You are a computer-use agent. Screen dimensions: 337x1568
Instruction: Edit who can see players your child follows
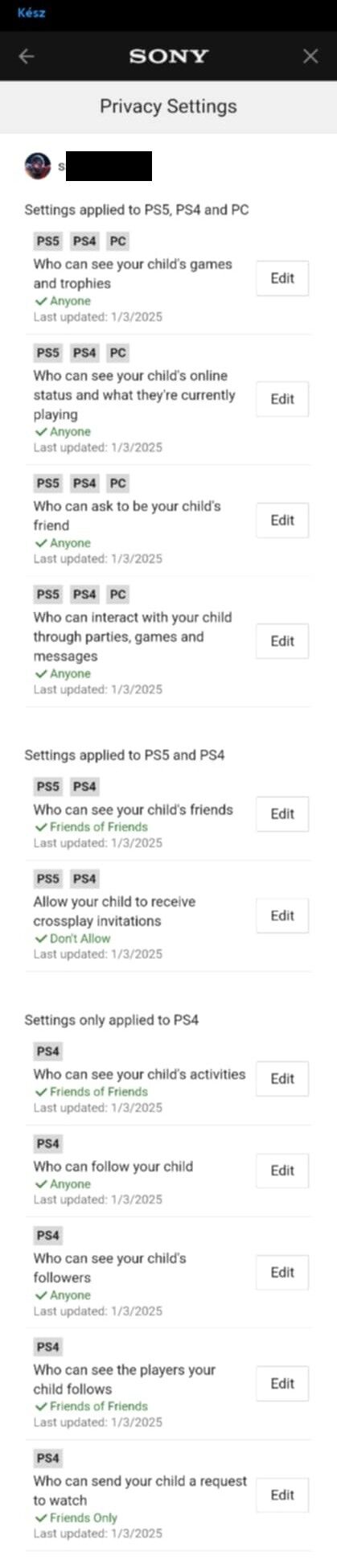282,1384
